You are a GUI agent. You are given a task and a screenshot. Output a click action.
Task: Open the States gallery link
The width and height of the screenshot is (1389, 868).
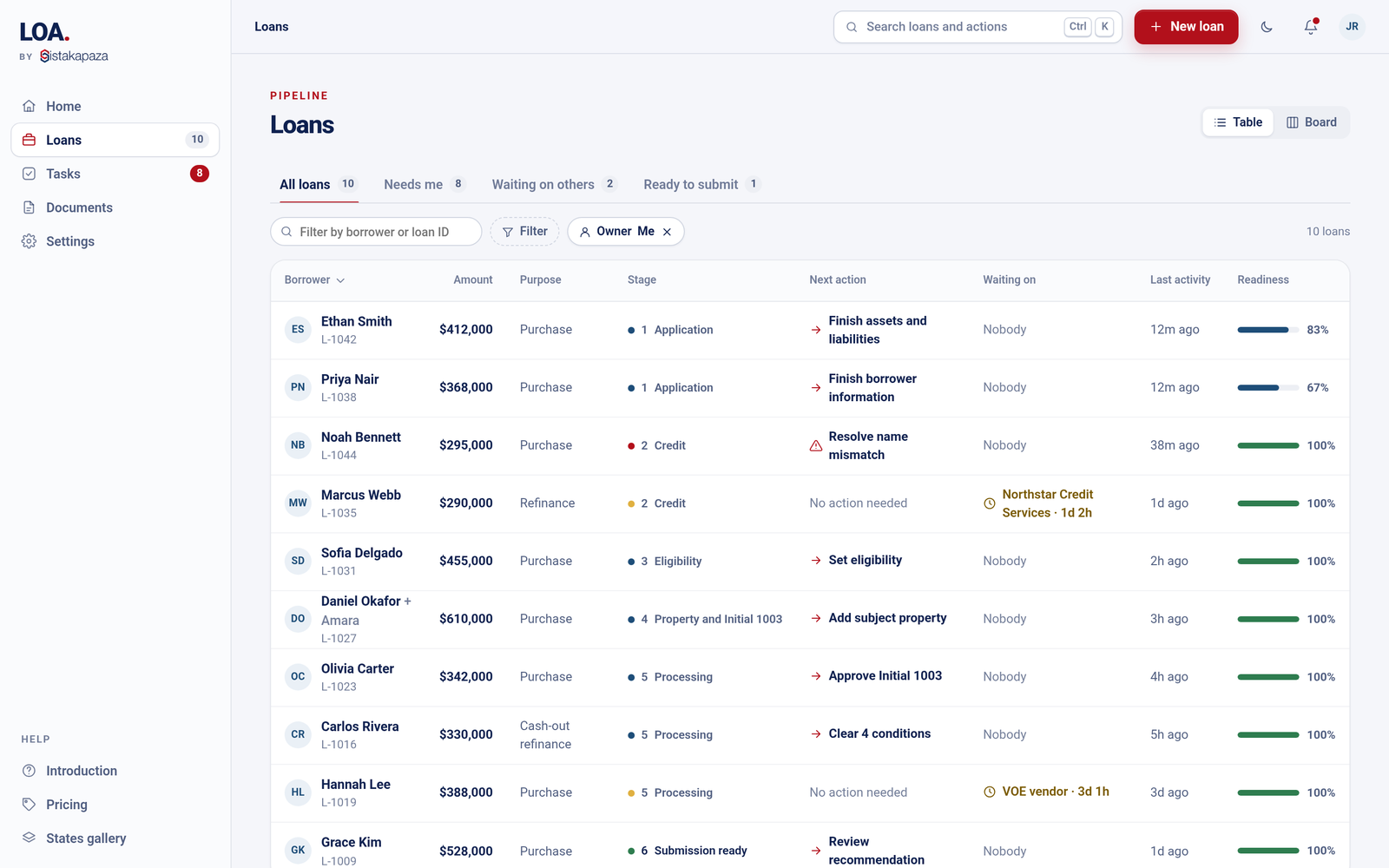click(115, 838)
